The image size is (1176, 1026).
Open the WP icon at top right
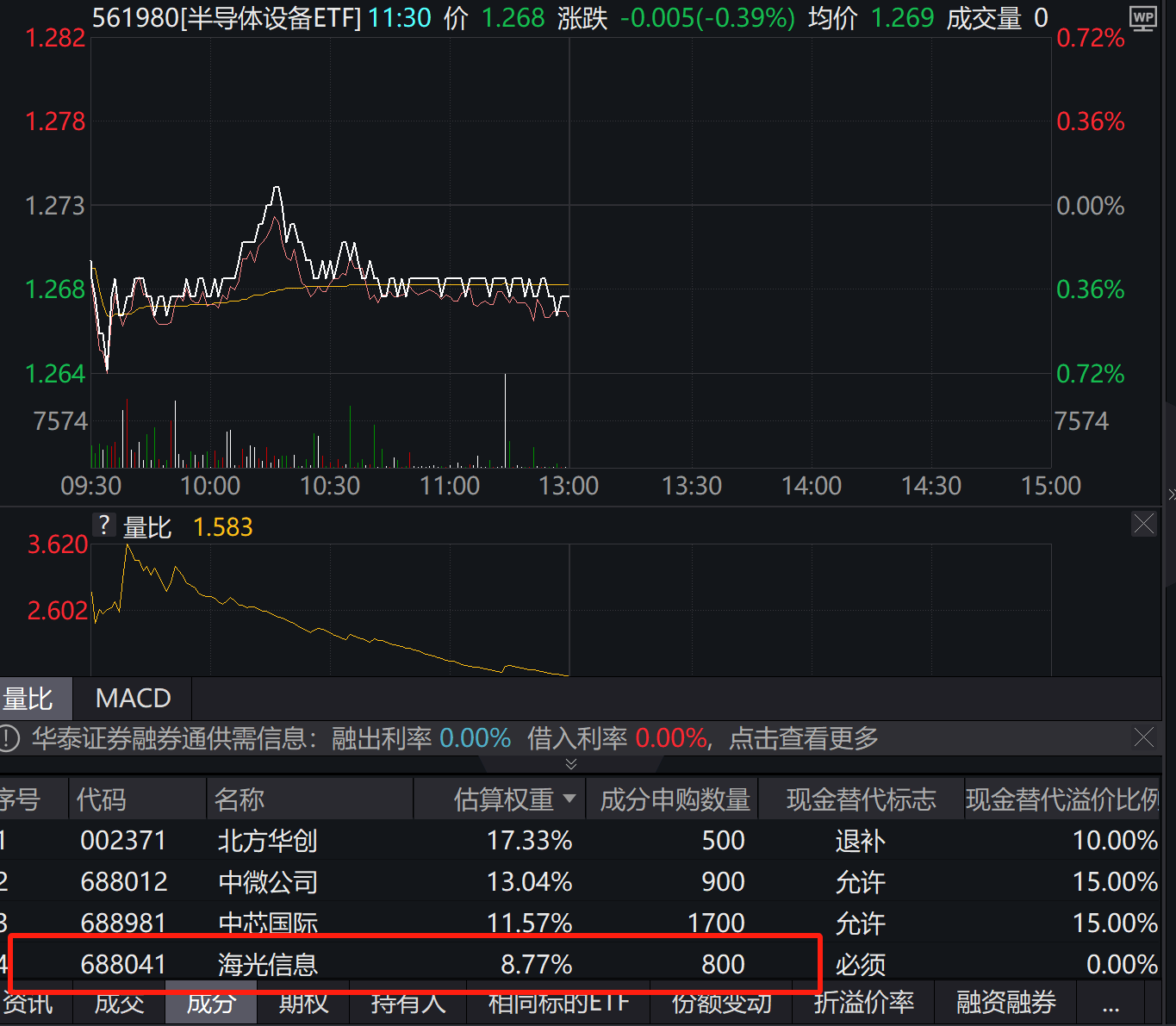click(1143, 18)
